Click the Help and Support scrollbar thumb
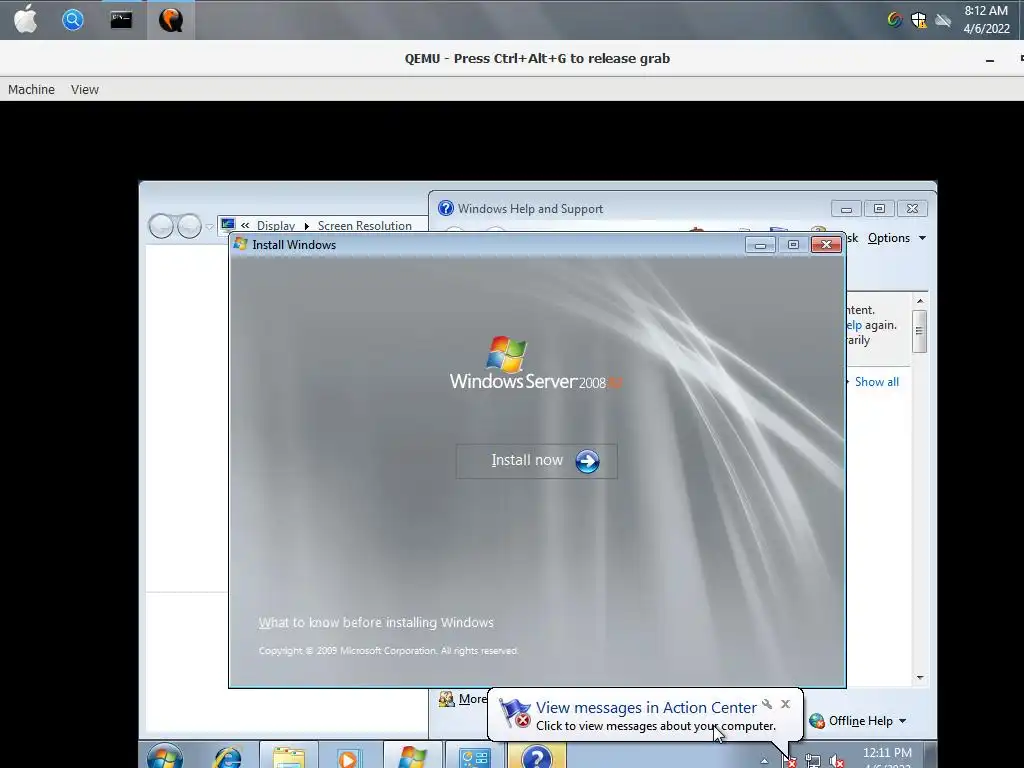1024x768 pixels. point(920,331)
